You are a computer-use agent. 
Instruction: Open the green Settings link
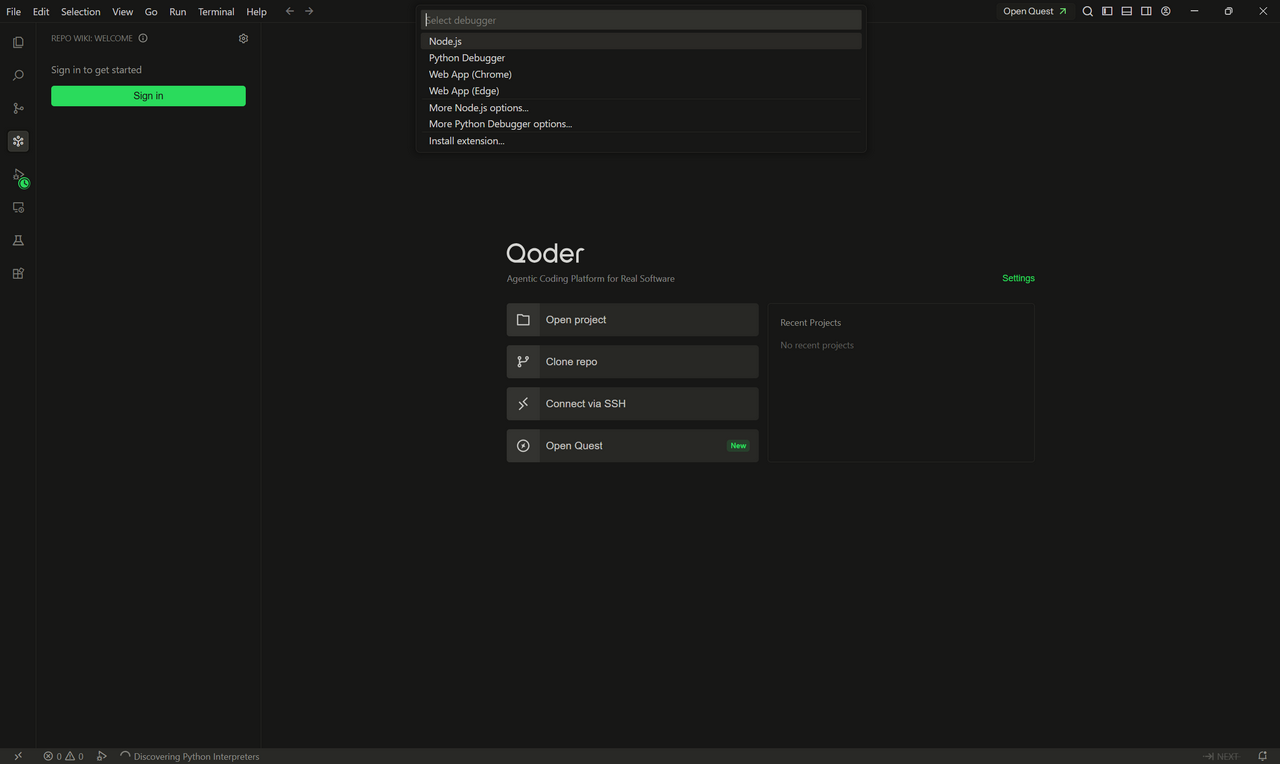coord(1018,278)
